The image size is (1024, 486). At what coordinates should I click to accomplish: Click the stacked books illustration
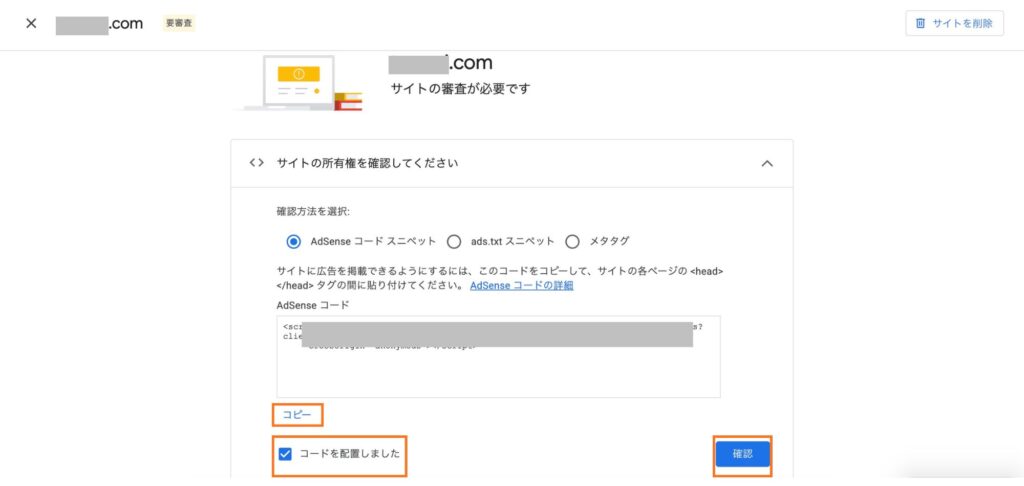[x=347, y=100]
